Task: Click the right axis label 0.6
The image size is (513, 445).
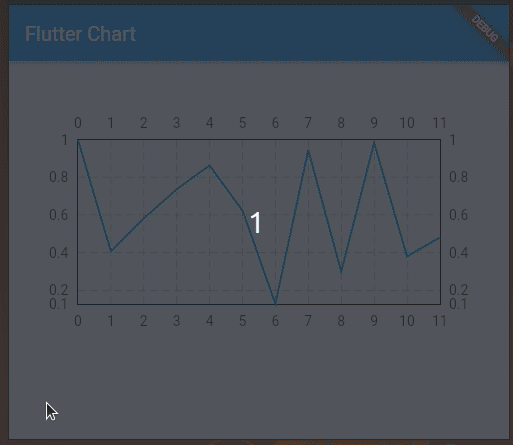Action: (459, 215)
